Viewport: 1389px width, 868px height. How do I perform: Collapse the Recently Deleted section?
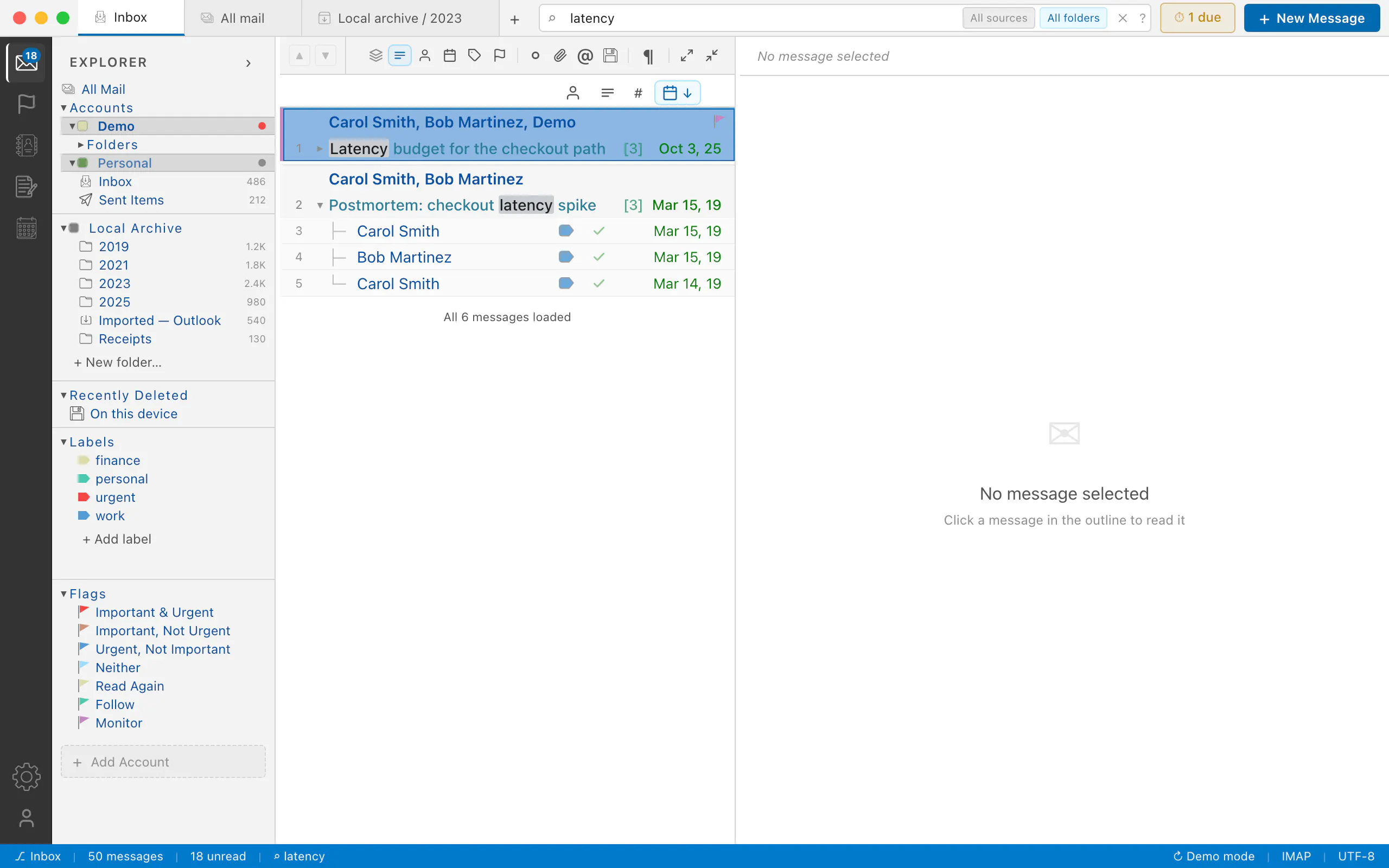pyautogui.click(x=63, y=395)
